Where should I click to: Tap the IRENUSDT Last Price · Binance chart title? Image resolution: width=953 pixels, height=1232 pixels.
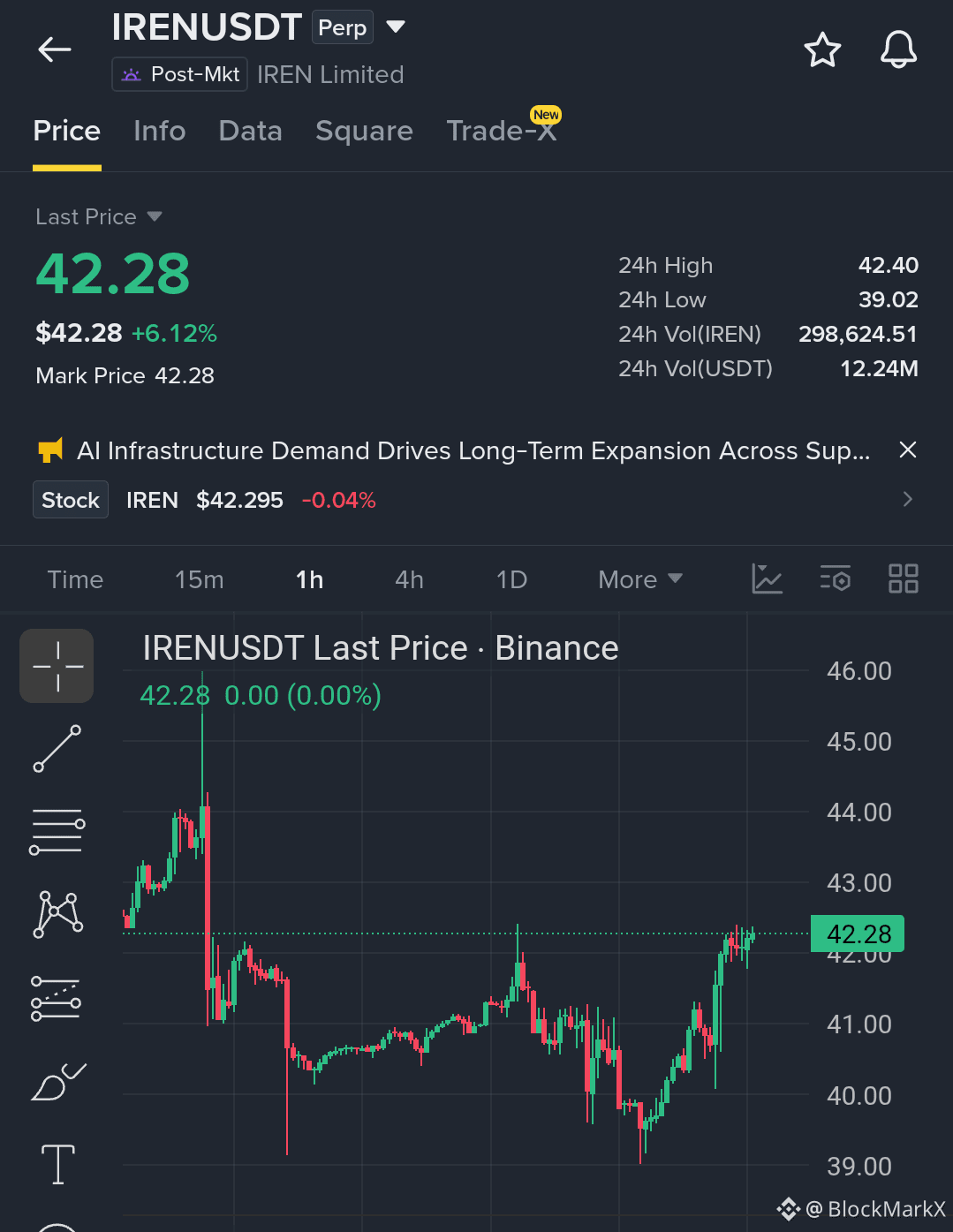[x=381, y=648]
